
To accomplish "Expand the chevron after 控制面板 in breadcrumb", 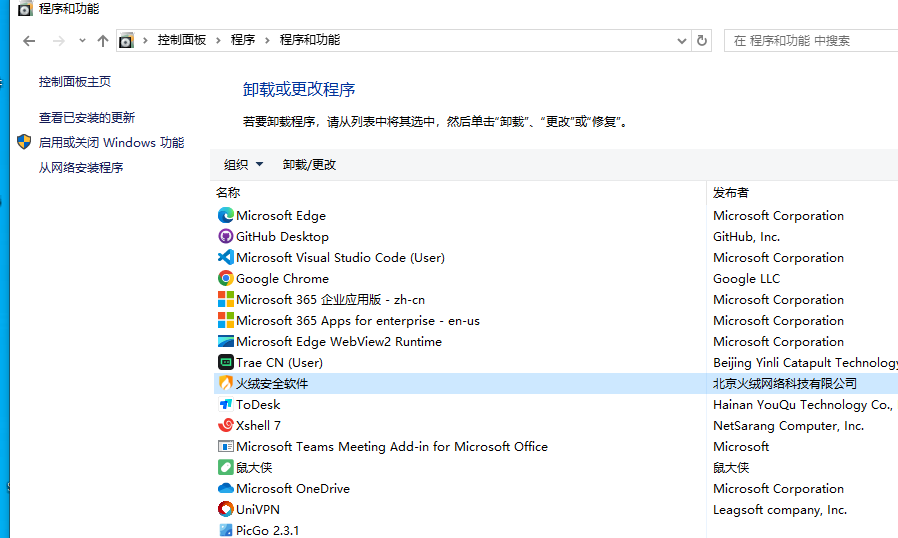I will tap(218, 40).
